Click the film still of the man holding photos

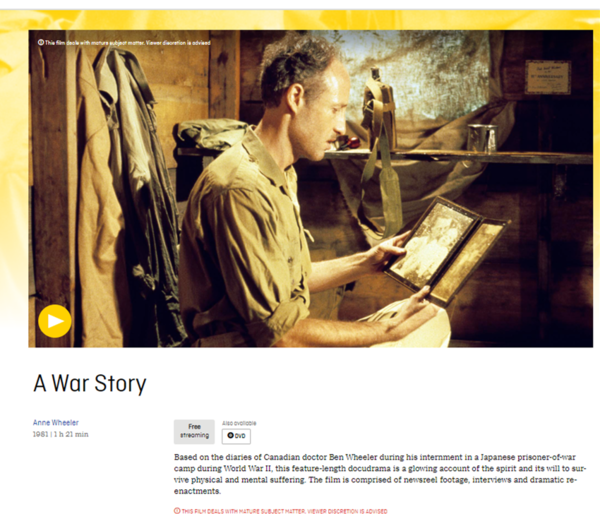311,189
